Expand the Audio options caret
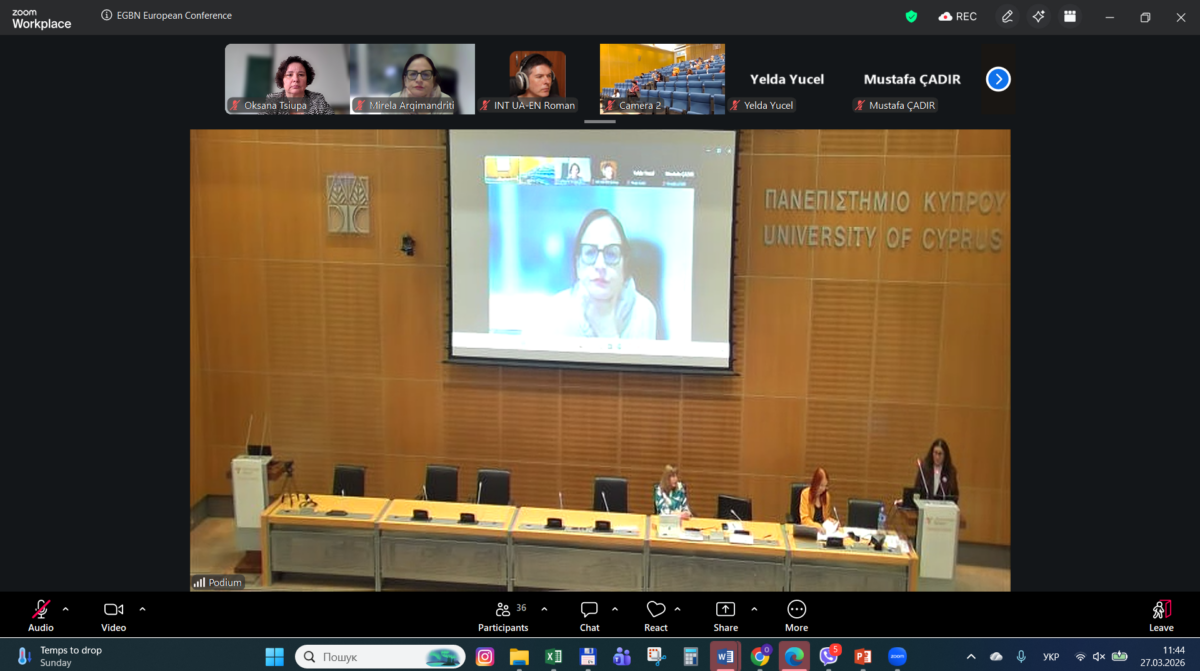 point(66,609)
